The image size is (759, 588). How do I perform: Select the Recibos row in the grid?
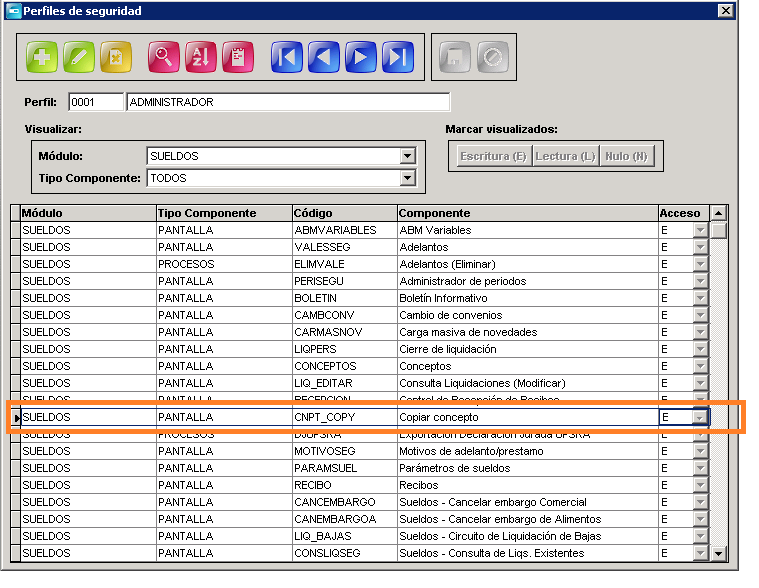tap(360, 485)
